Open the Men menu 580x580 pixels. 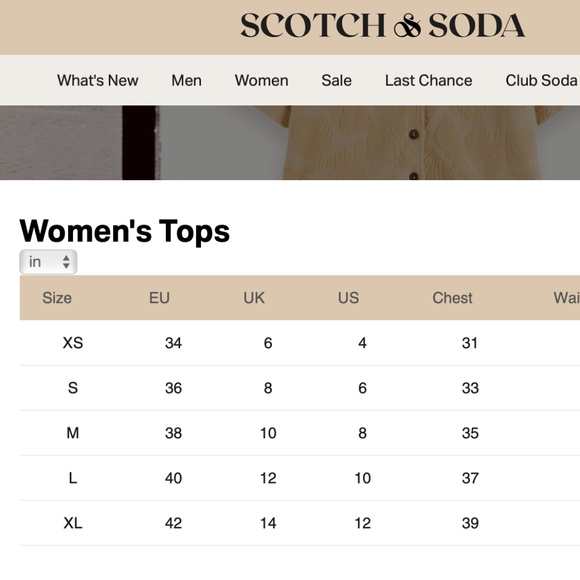pos(186,80)
